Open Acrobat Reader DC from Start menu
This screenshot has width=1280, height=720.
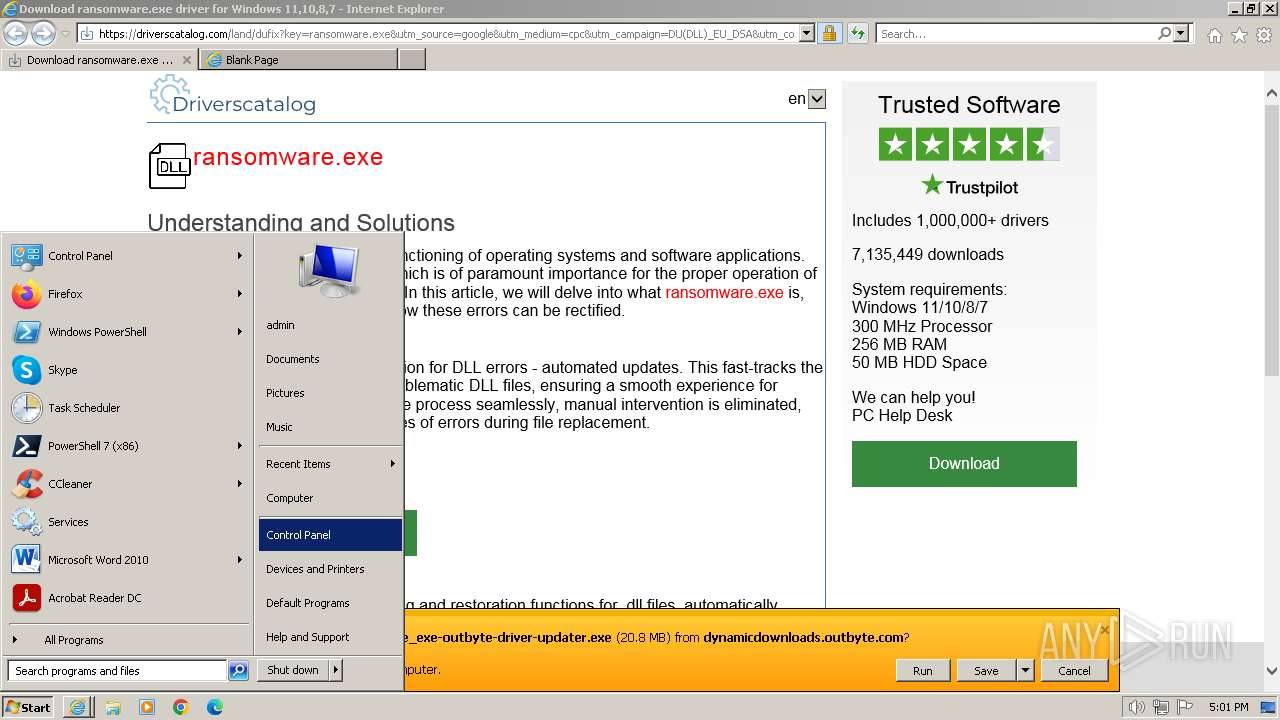[126, 598]
